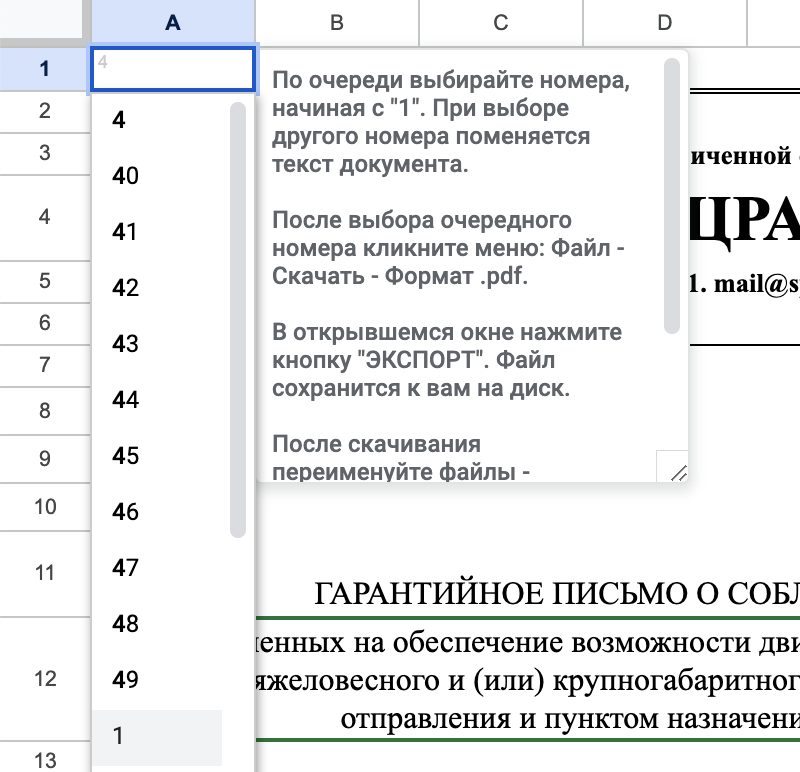Screen dimensions: 800x772
Task: Select row 6 header
Action: [45, 323]
